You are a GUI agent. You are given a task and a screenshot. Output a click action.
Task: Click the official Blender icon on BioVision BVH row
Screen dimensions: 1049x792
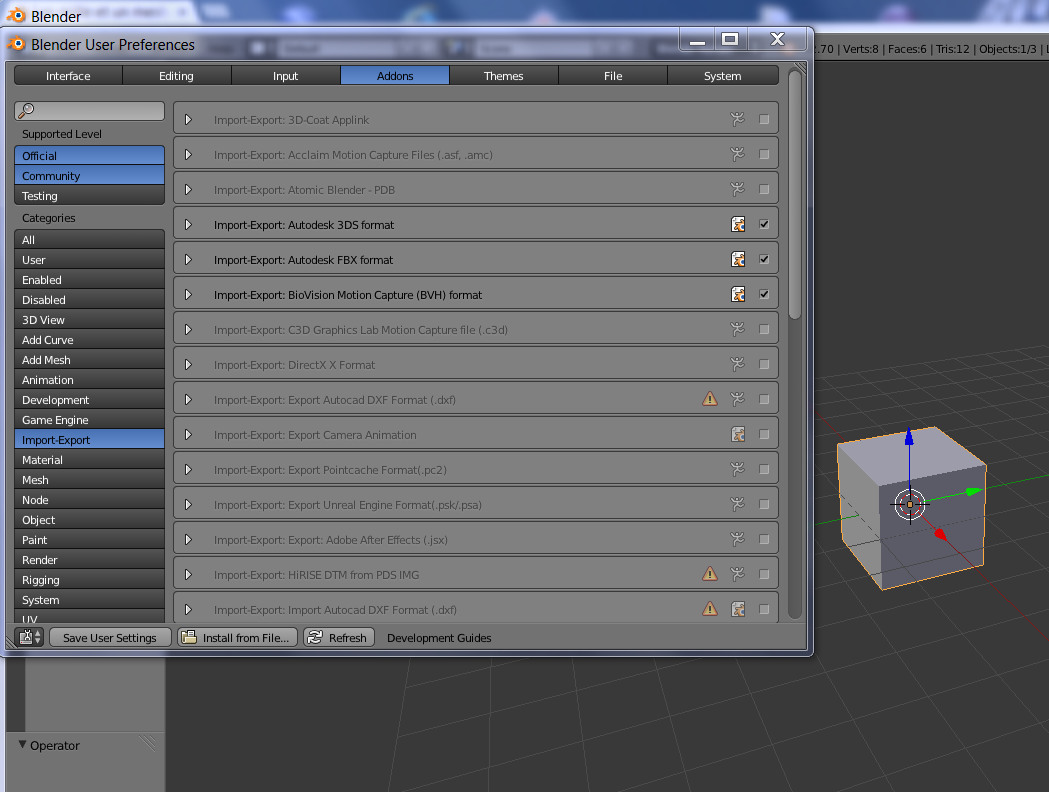(x=738, y=294)
